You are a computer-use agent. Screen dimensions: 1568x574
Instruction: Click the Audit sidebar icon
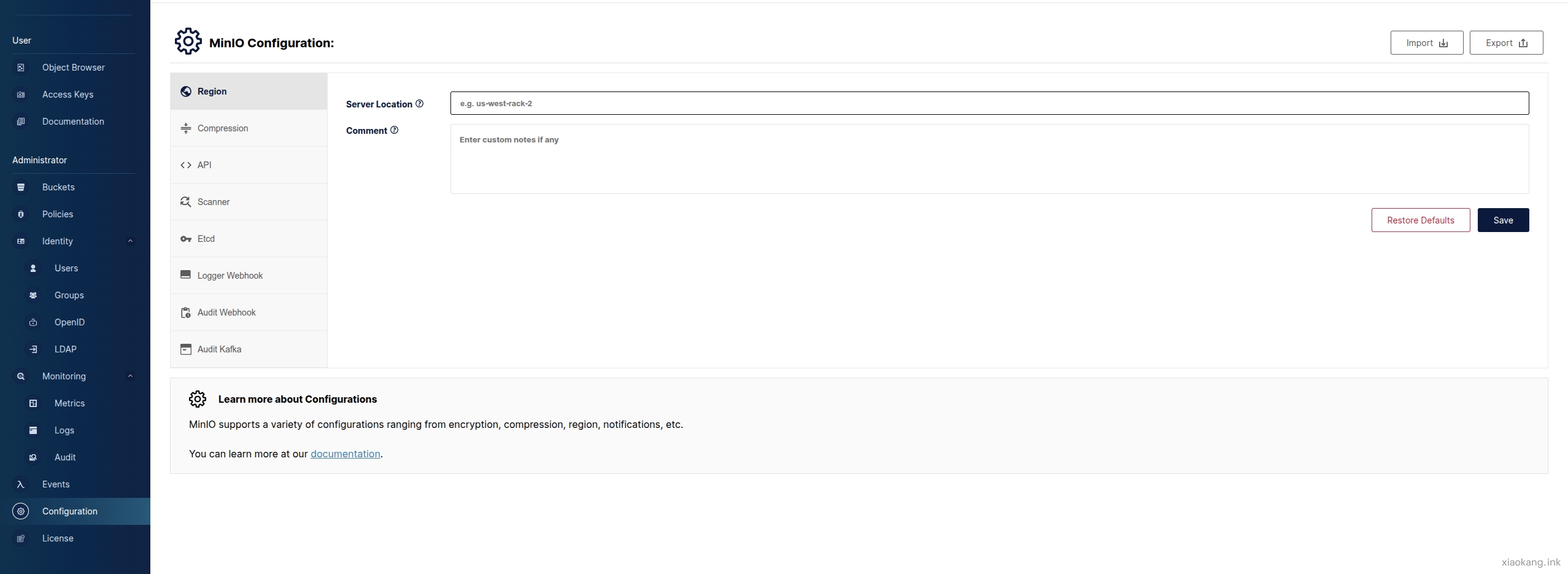(x=33, y=457)
